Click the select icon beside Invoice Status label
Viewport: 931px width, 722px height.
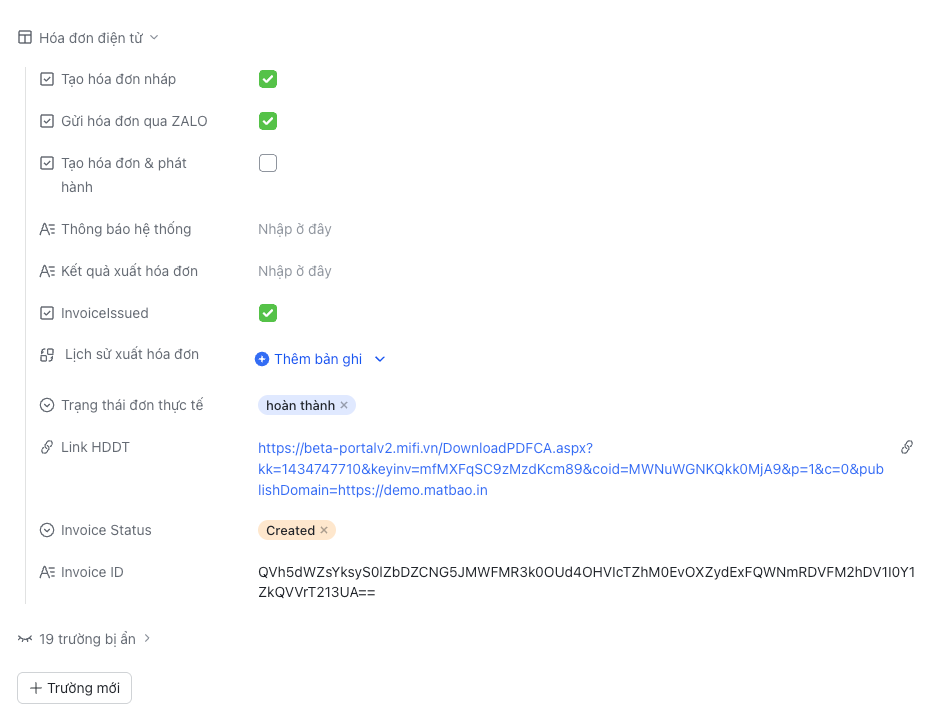[x=46, y=530]
